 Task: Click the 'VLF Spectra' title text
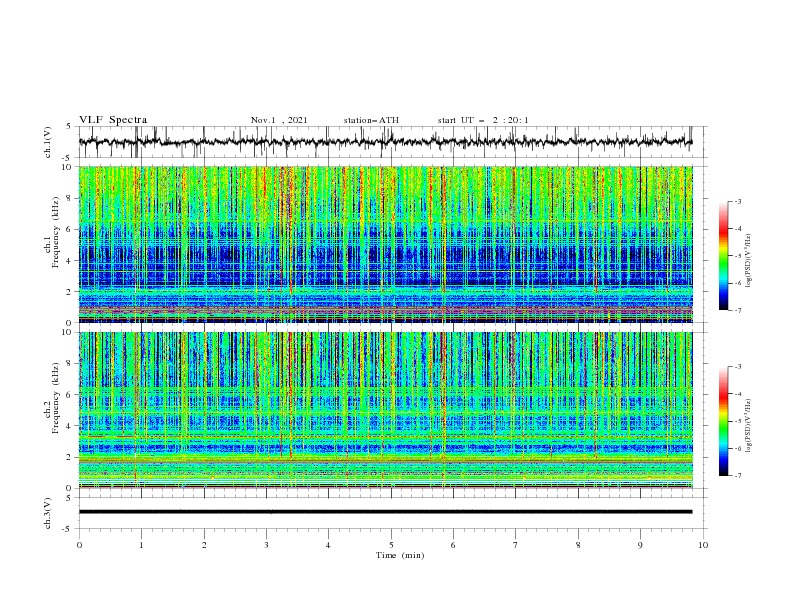click(x=113, y=120)
